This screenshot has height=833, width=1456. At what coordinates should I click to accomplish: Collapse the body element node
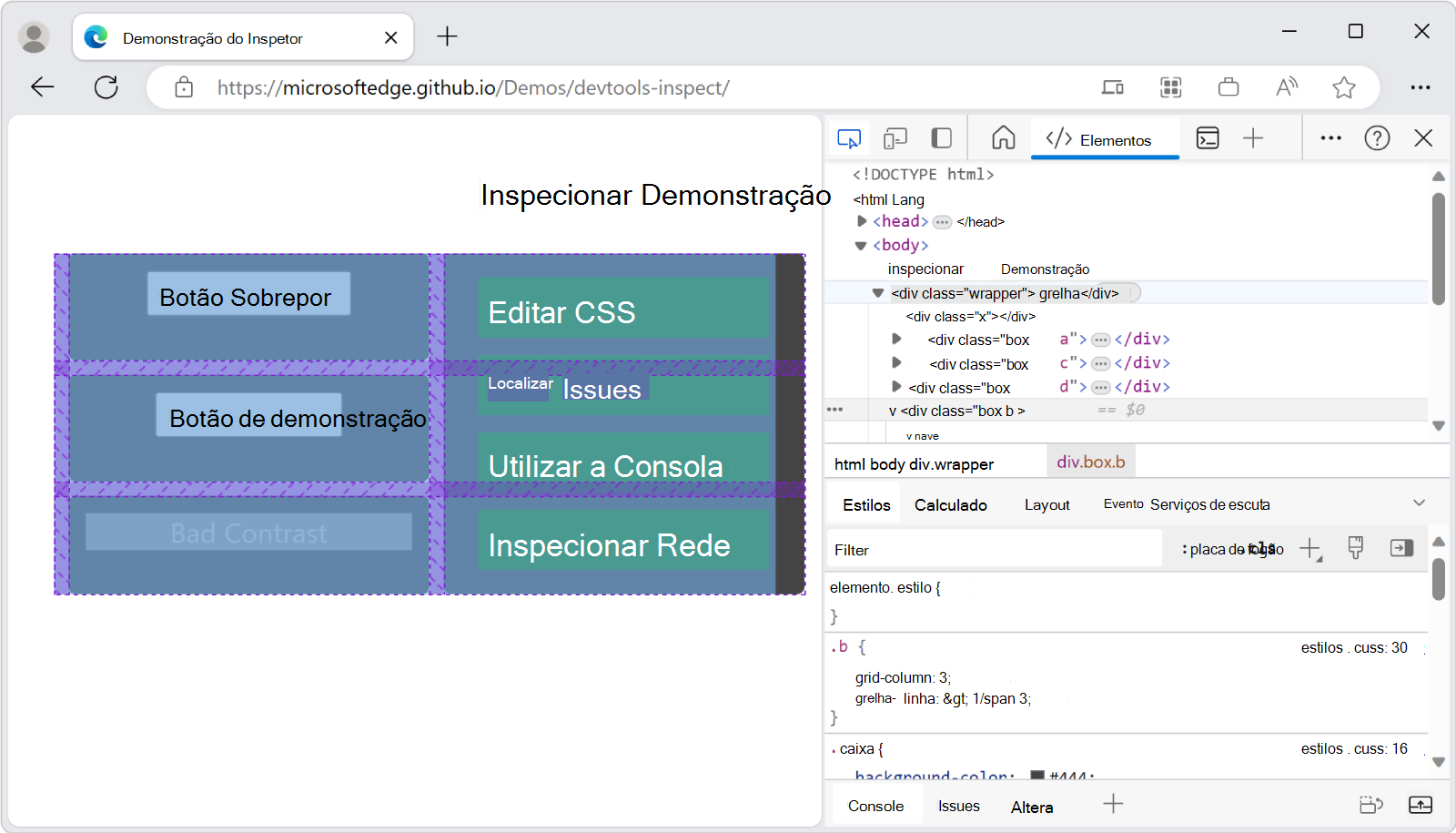(861, 245)
